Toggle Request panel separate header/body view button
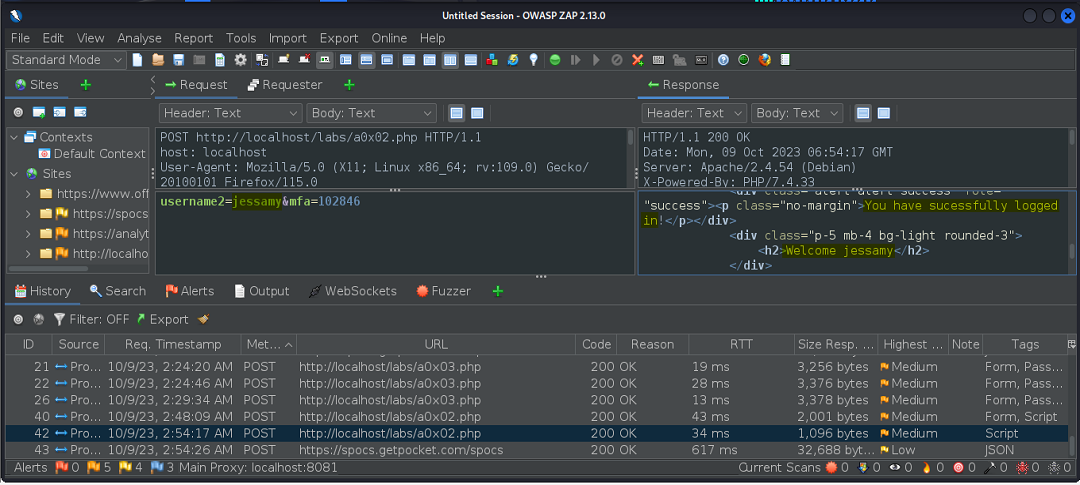The height and width of the screenshot is (485, 1080). (456, 113)
